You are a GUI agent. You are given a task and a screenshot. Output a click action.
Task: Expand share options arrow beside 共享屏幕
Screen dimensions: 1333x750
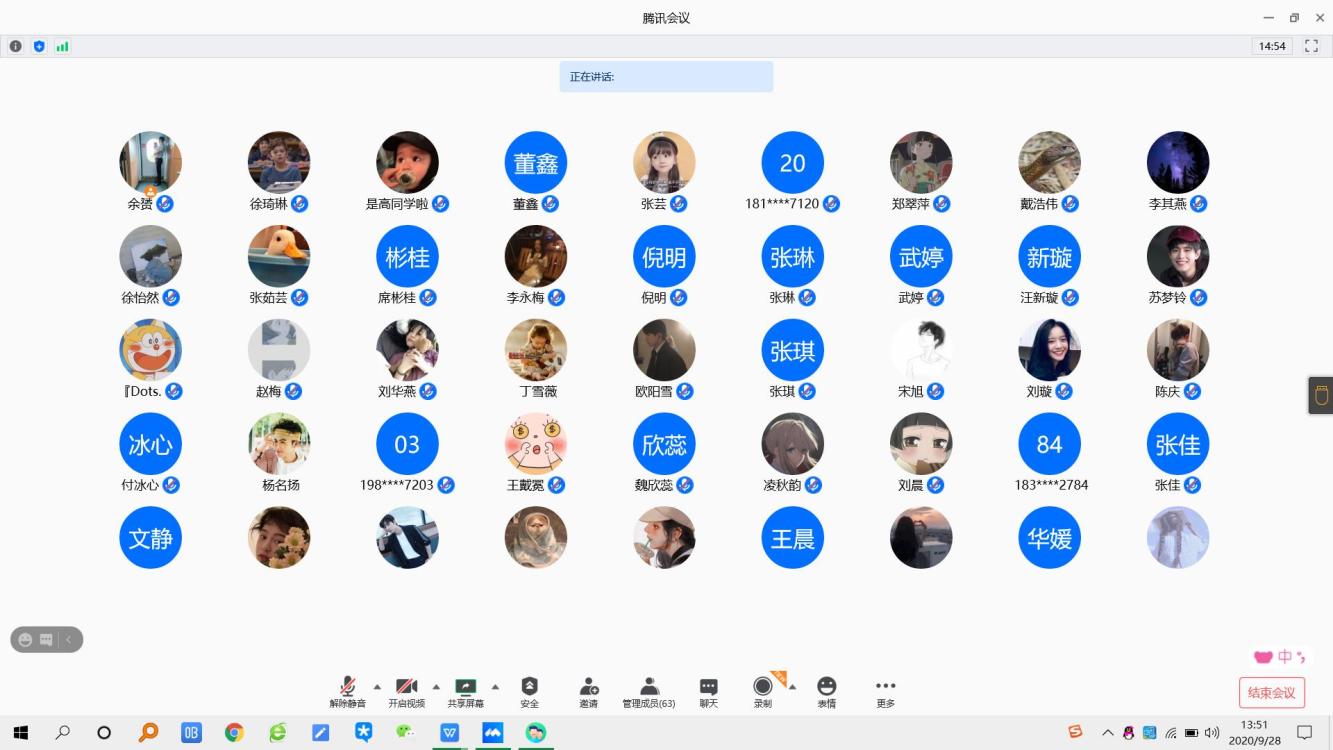495,686
